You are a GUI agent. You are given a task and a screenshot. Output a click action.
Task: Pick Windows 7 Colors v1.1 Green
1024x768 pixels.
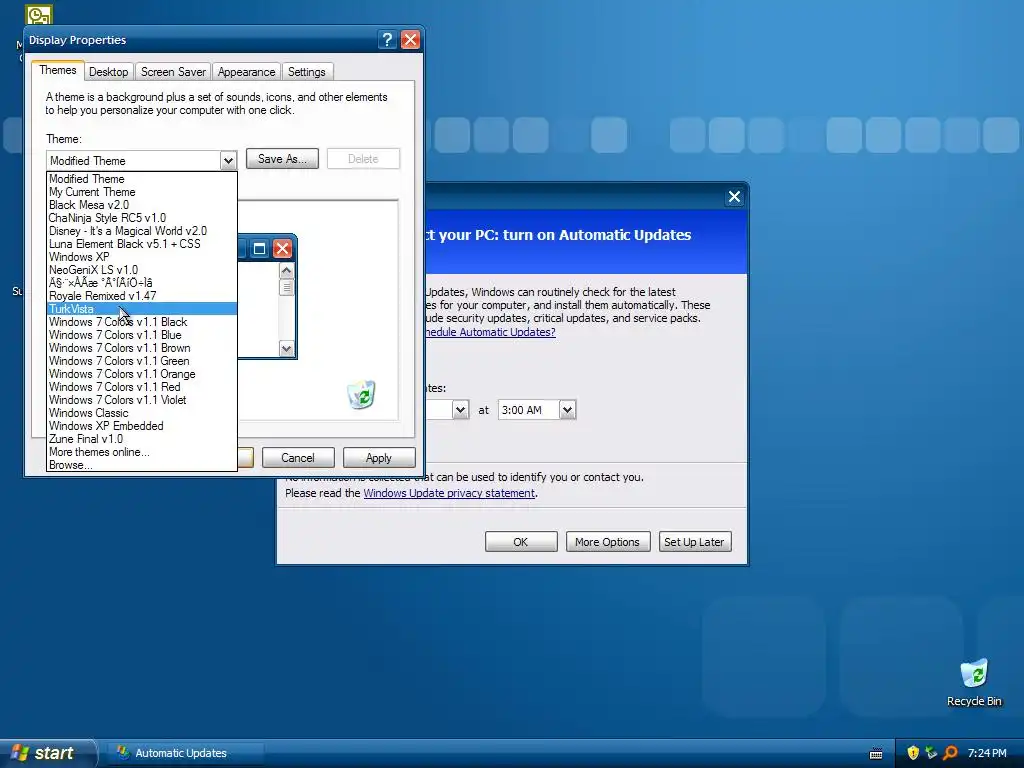click(x=142, y=361)
